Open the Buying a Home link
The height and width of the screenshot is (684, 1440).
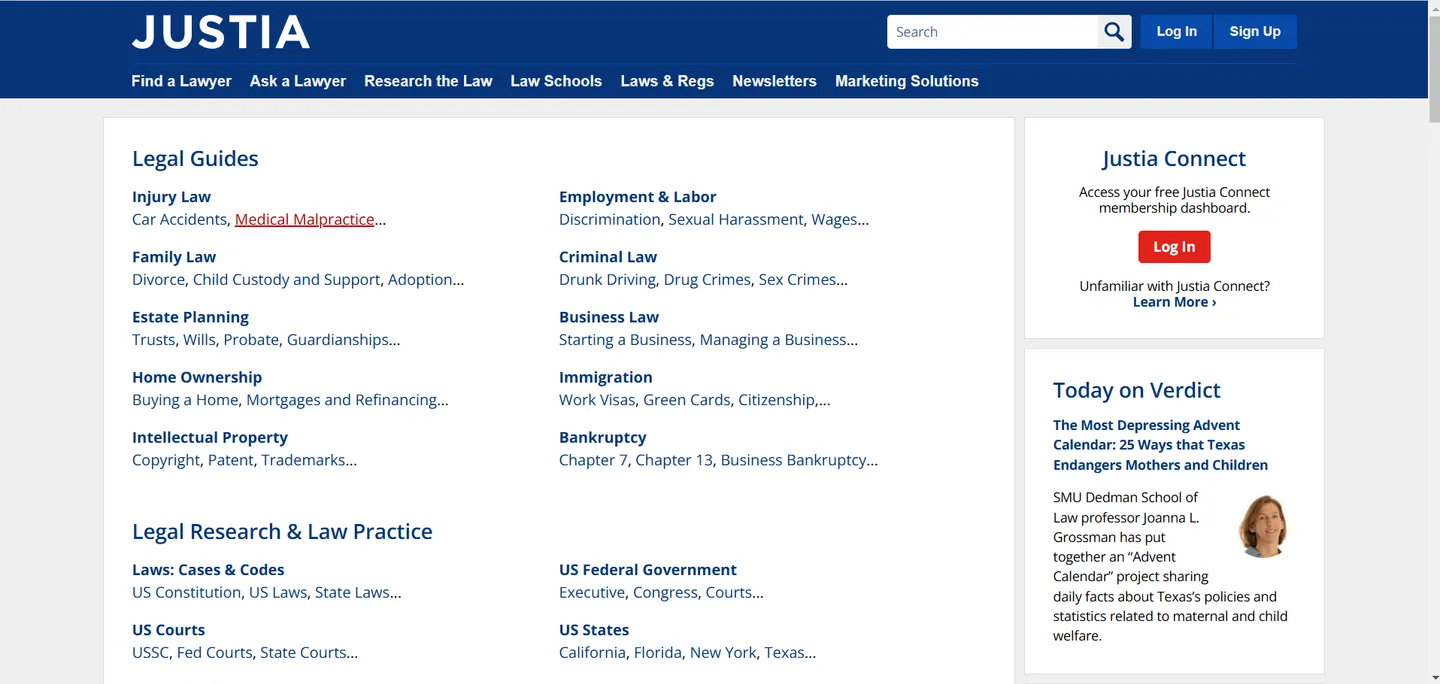tap(185, 399)
